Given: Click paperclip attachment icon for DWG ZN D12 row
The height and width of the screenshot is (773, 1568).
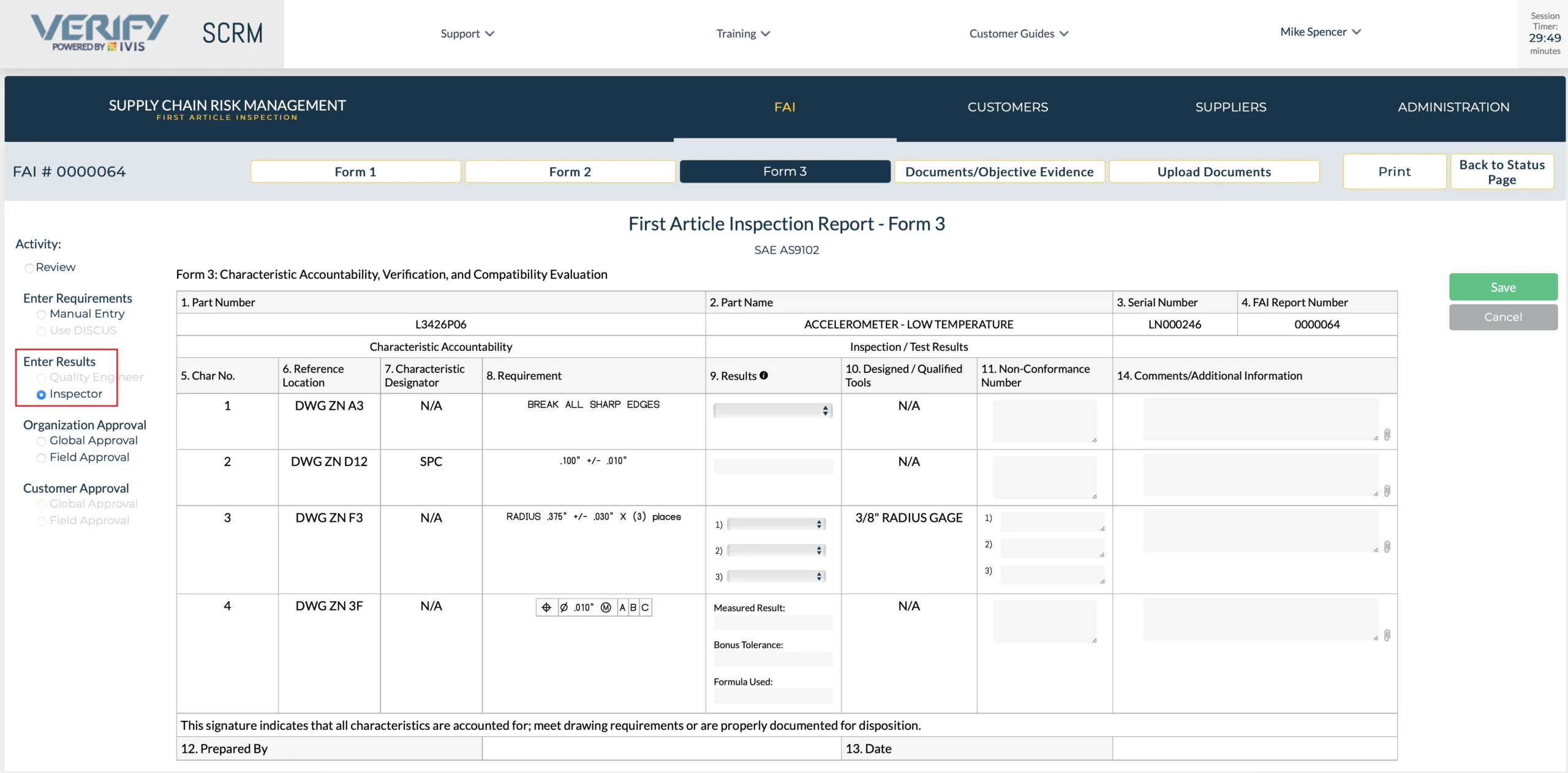Looking at the screenshot, I should click(1387, 491).
